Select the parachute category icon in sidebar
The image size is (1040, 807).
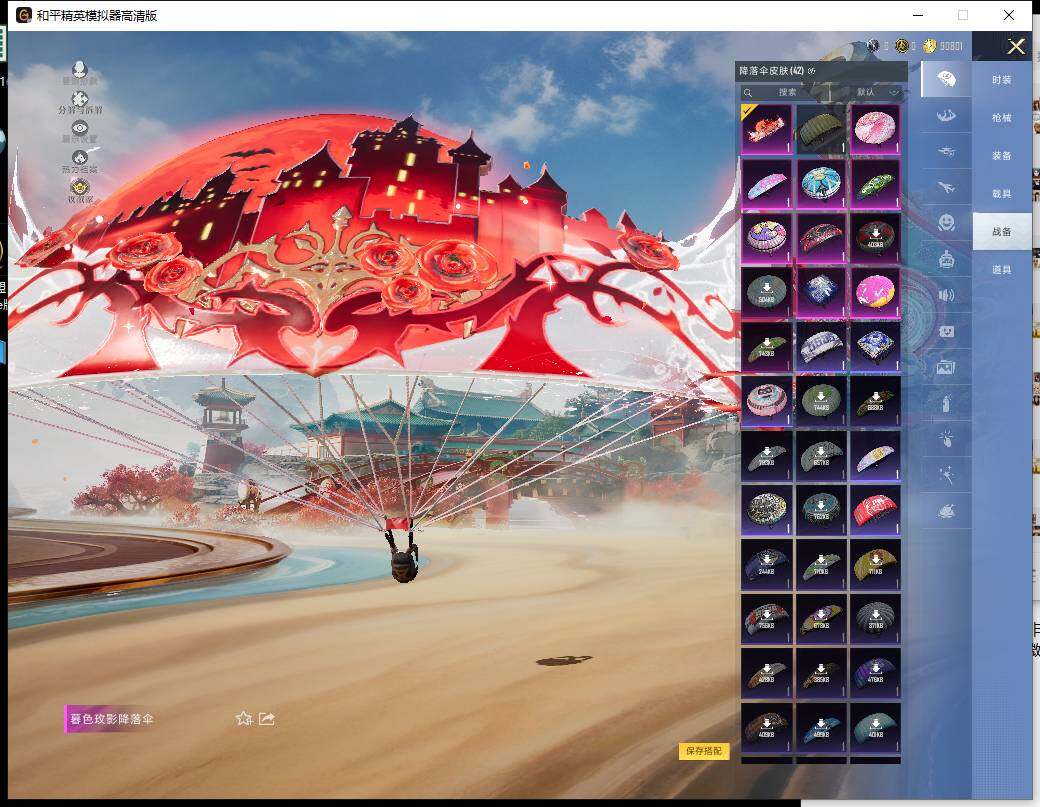(945, 79)
